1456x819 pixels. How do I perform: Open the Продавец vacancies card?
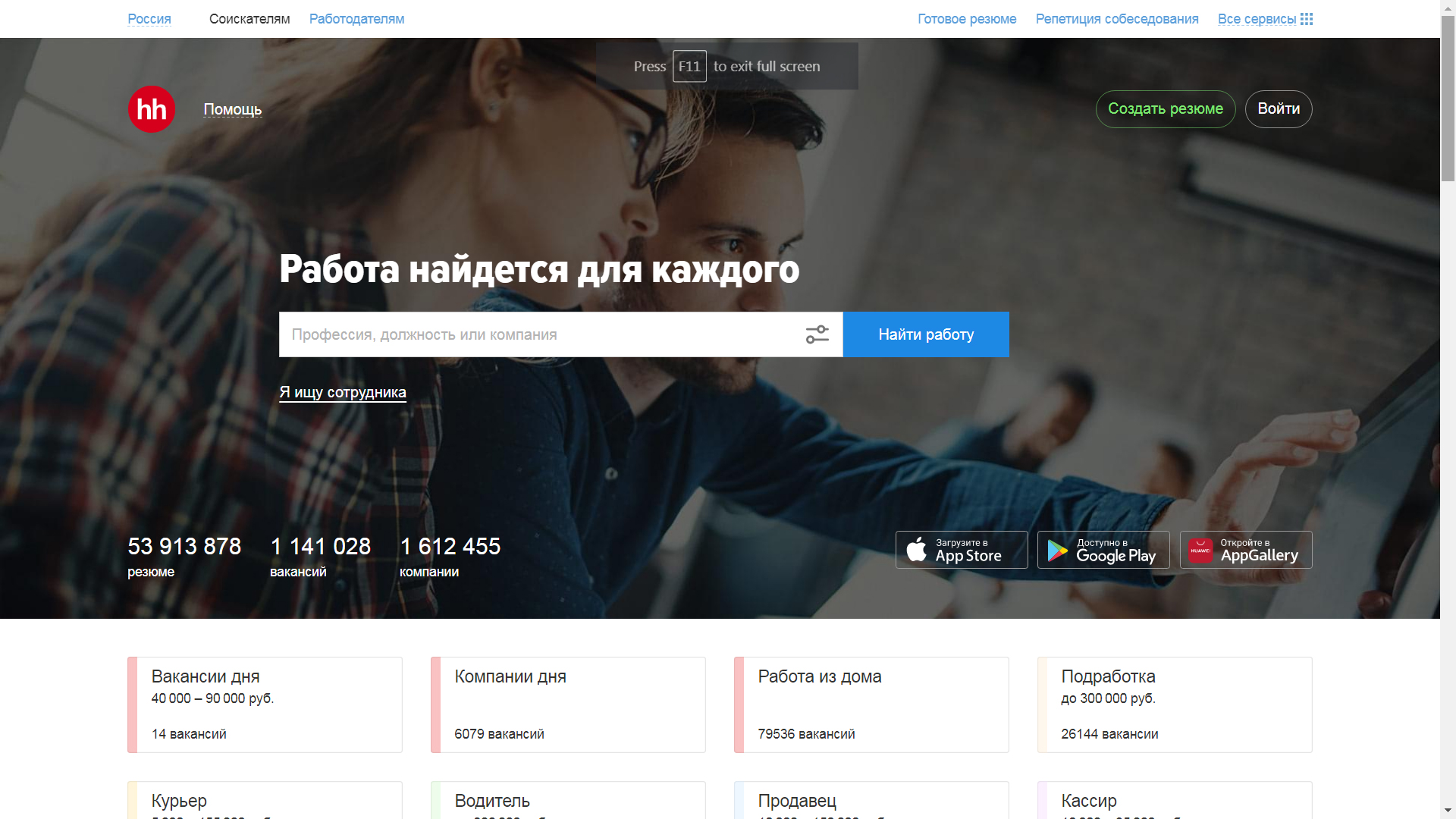tap(871, 800)
